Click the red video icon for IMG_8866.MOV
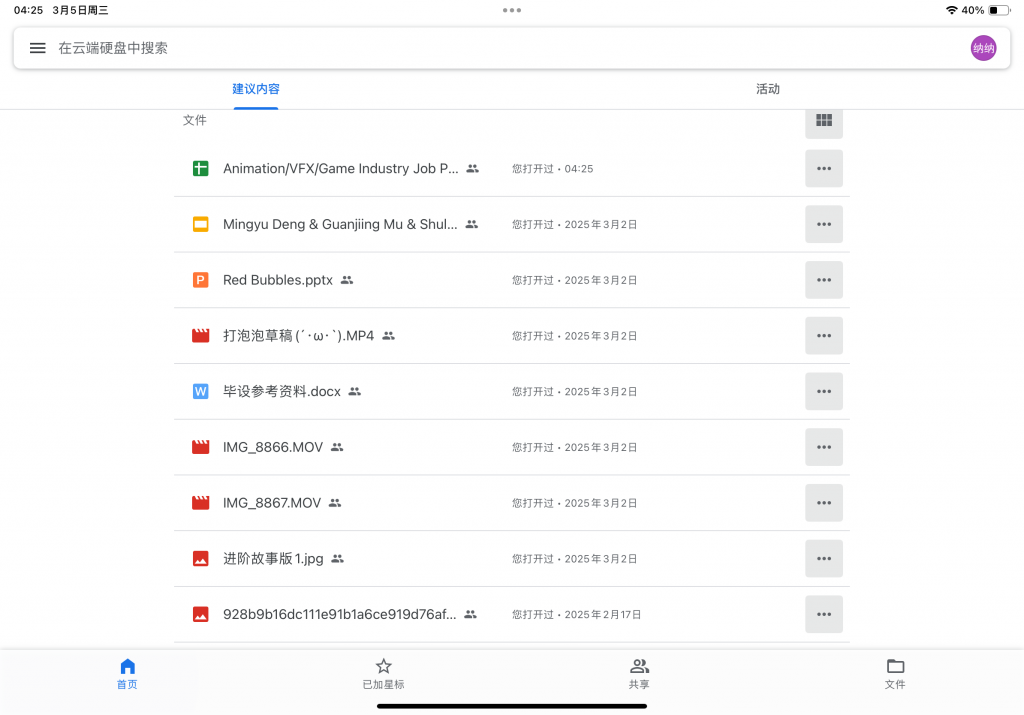The width and height of the screenshot is (1024, 715). 200,447
